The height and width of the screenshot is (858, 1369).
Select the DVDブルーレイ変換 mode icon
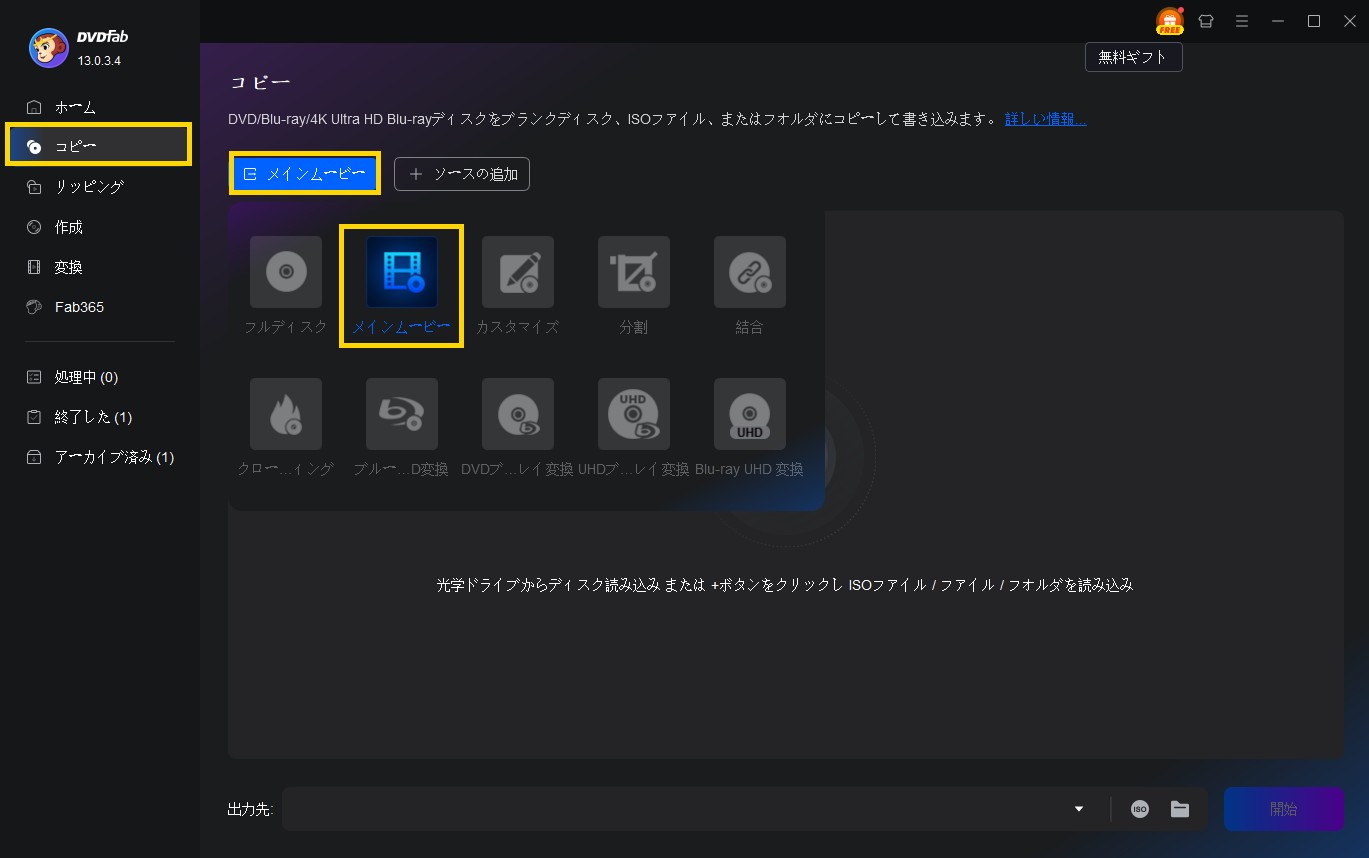click(x=518, y=414)
